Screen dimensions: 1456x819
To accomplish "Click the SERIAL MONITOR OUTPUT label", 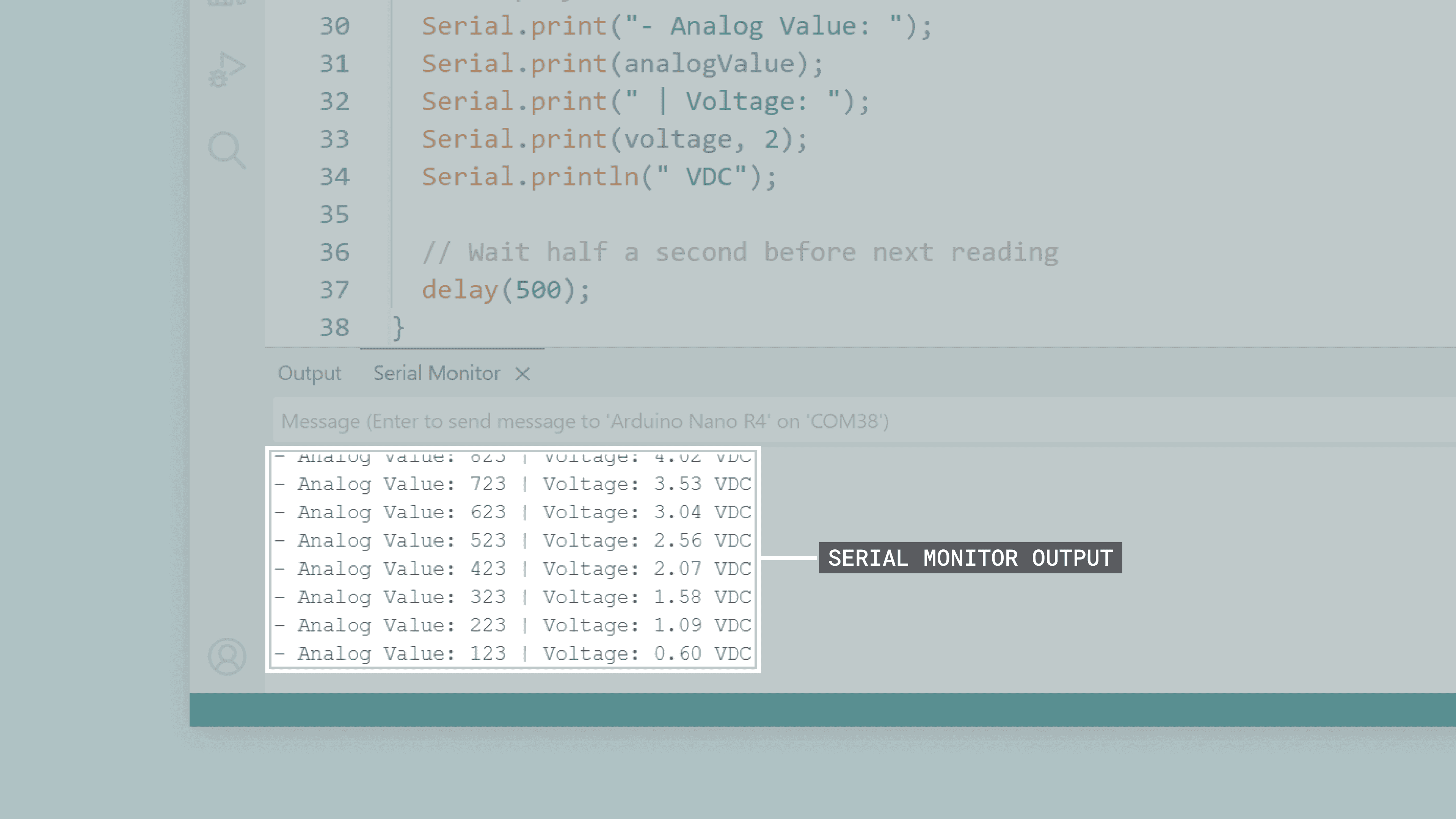I will coord(970,559).
